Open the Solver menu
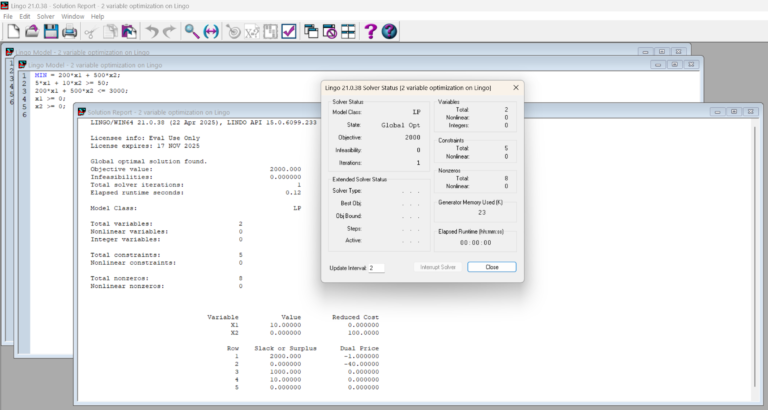This screenshot has width=768, height=410. (46, 17)
